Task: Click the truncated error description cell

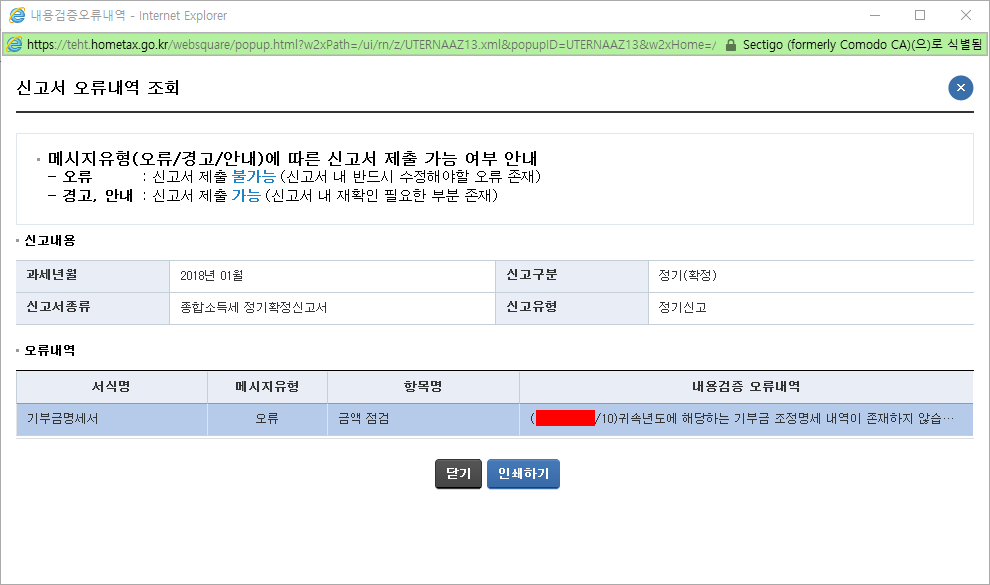Action: [746, 419]
